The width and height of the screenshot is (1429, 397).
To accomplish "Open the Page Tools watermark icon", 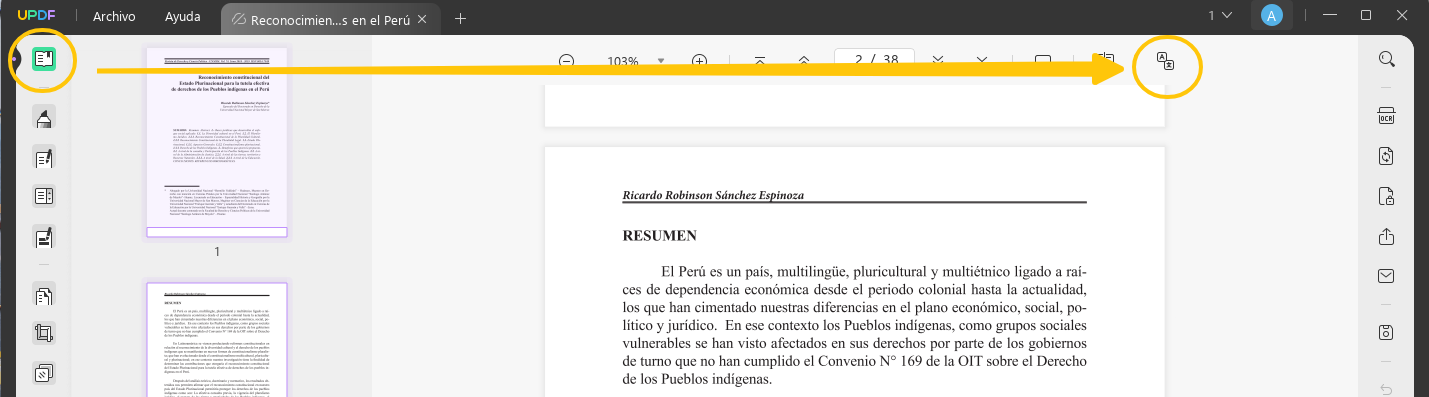I will point(44,374).
